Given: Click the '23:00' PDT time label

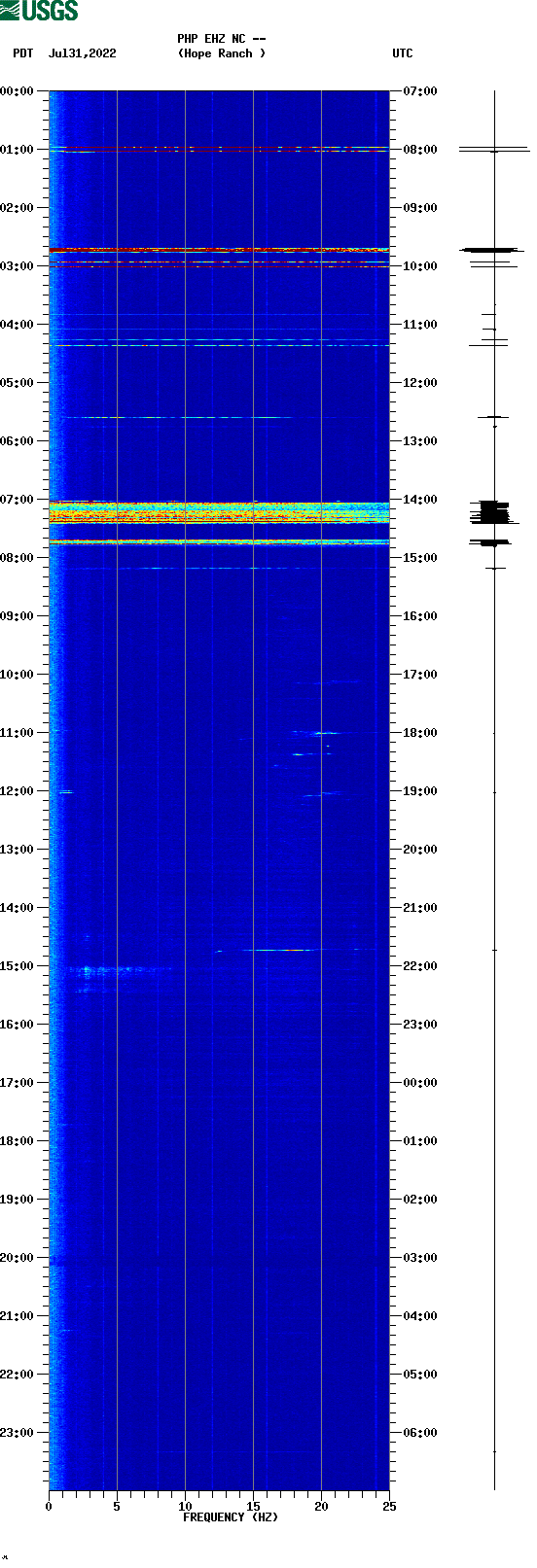Looking at the screenshot, I should click(x=18, y=1433).
